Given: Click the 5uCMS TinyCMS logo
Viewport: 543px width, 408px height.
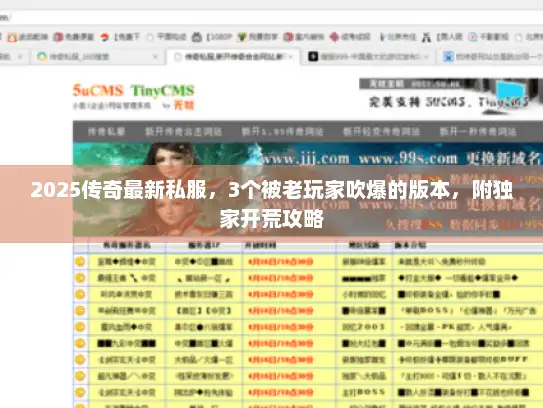Looking at the screenshot, I should [x=133, y=97].
